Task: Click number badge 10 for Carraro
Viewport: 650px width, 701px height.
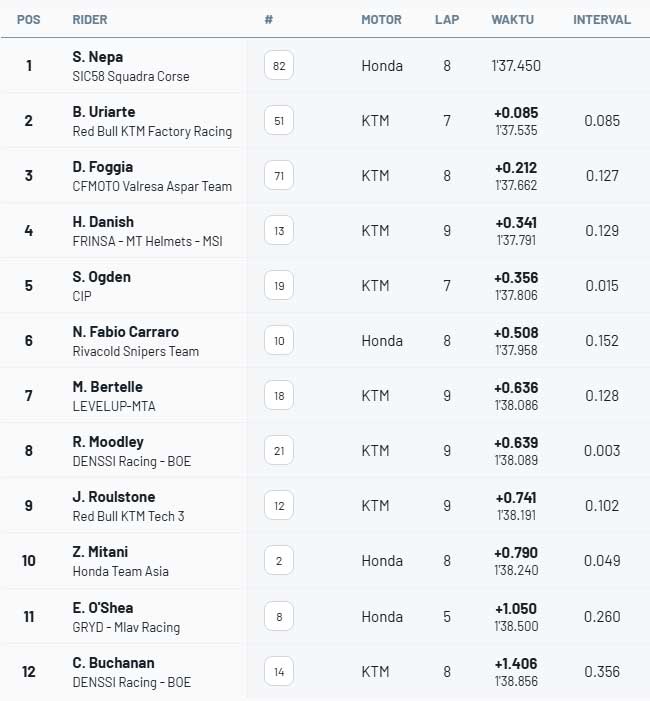Action: point(279,340)
